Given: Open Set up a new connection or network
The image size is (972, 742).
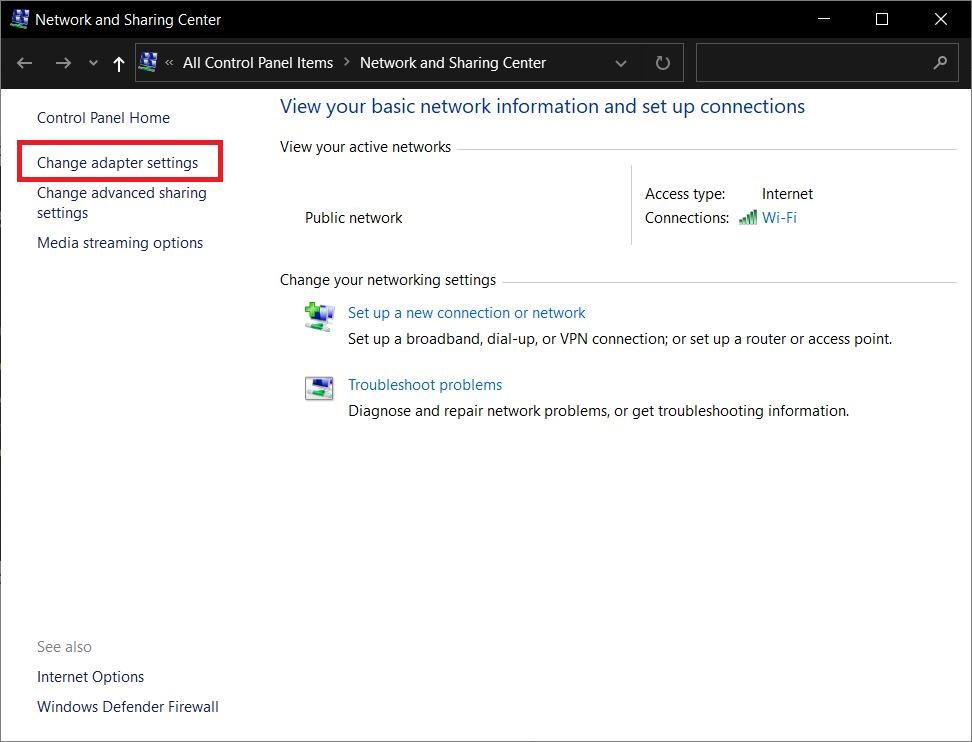Looking at the screenshot, I should [466, 313].
